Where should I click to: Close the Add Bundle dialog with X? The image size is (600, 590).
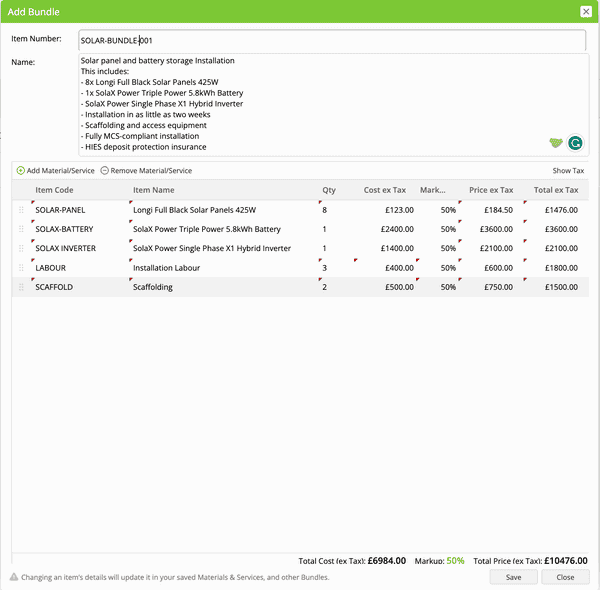pos(586,11)
